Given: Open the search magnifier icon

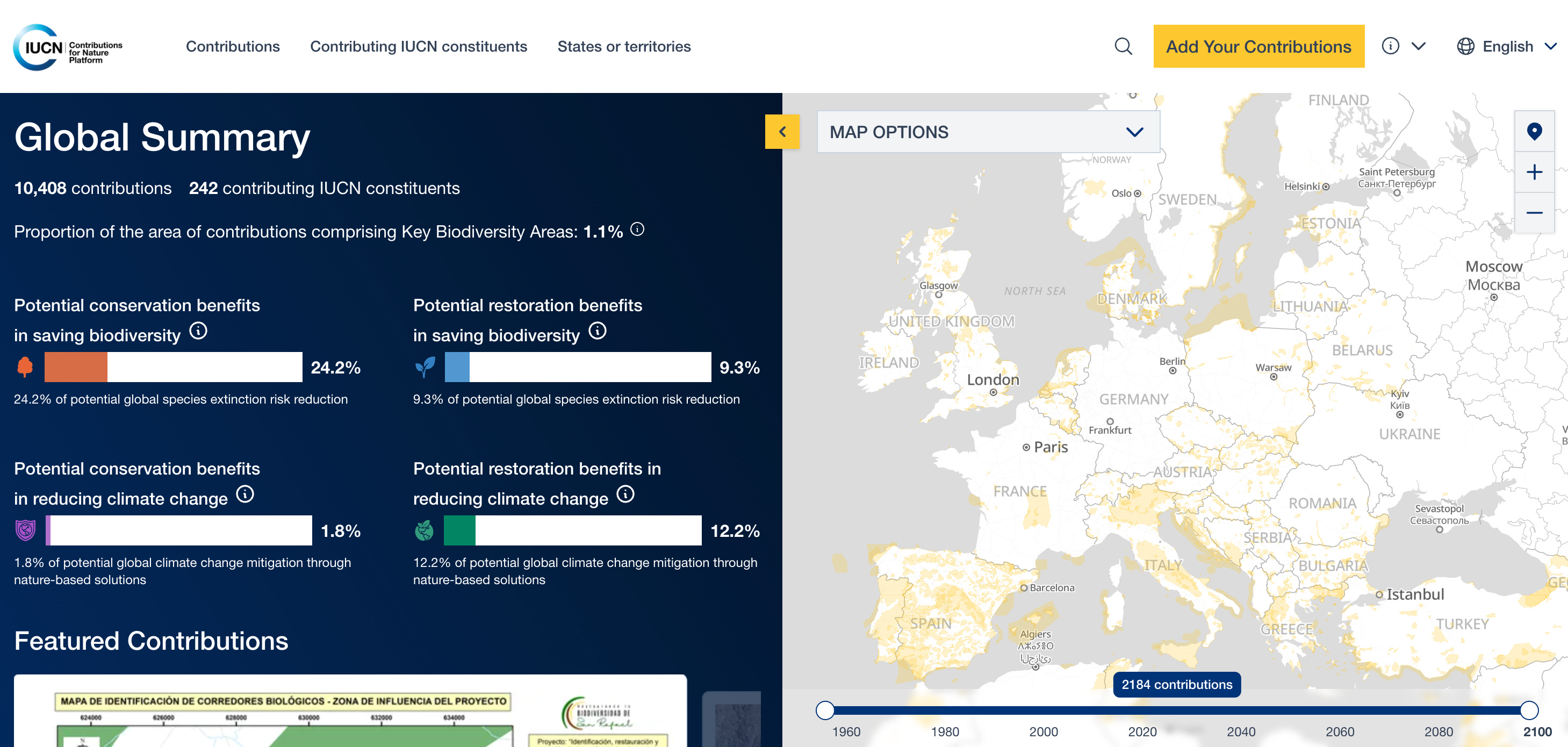Looking at the screenshot, I should click(x=1123, y=46).
